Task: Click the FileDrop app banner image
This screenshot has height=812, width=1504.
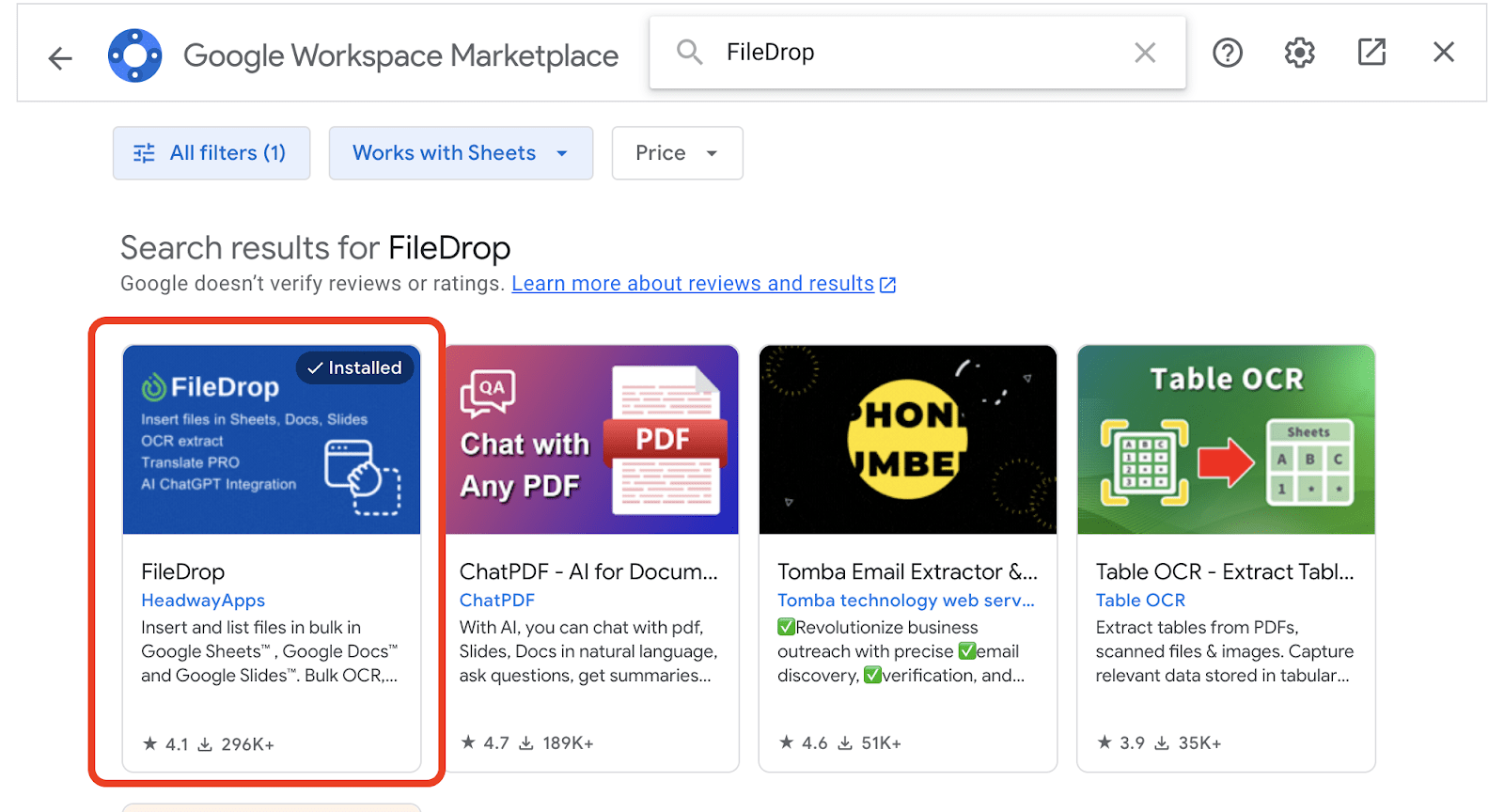Action: 272,440
